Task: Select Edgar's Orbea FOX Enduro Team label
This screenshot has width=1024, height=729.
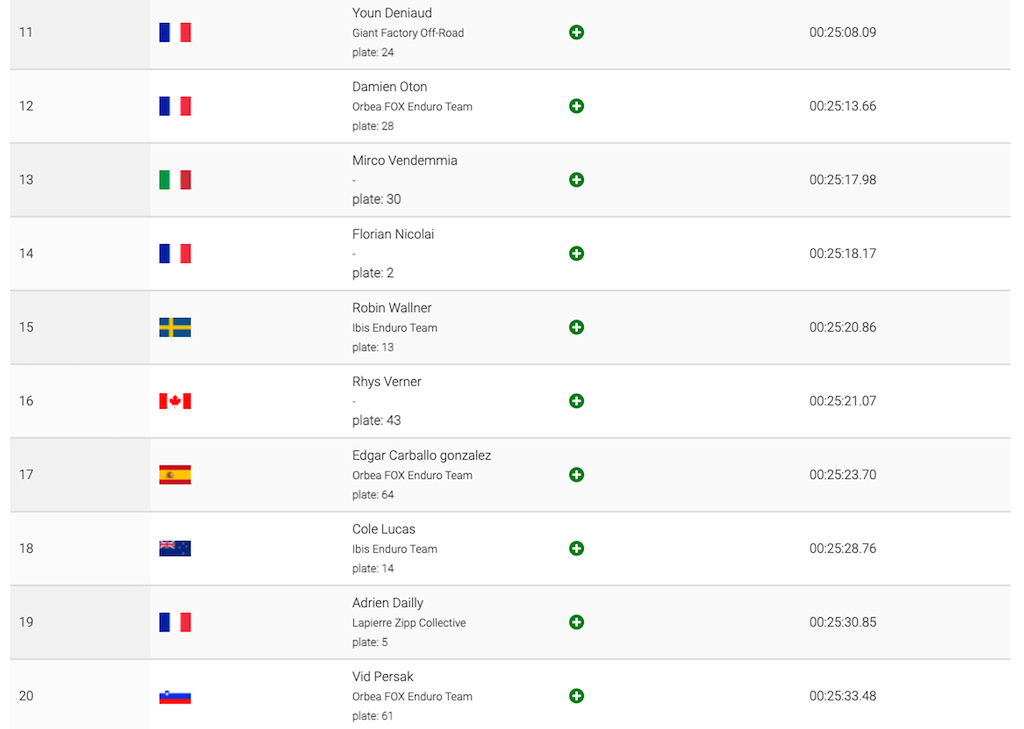Action: (x=412, y=476)
